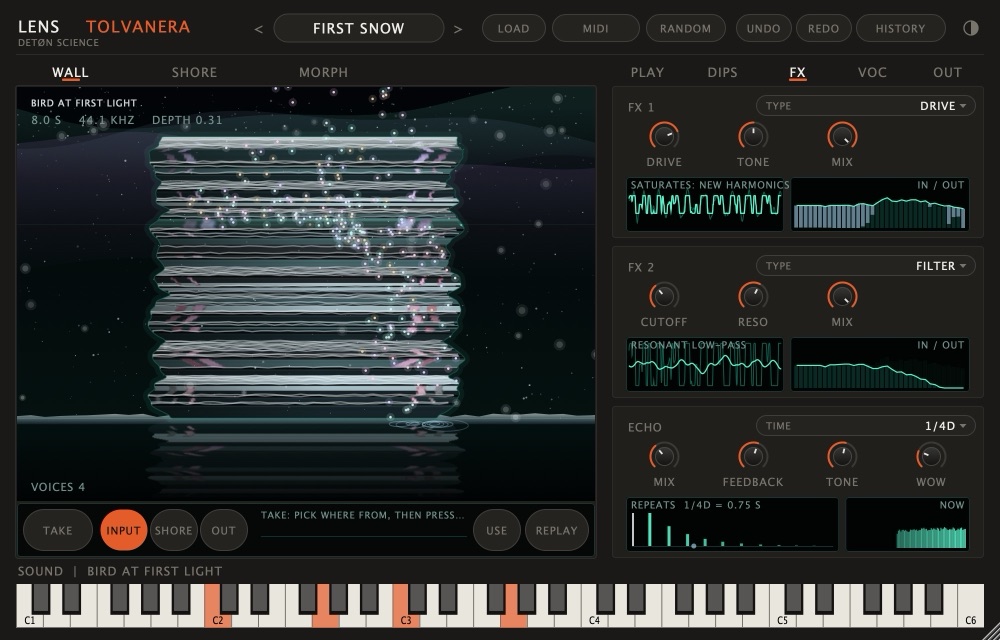This screenshot has width=1000, height=640.
Task: Expand the FX 1 TYPE dropdown (DRIVE)
Action: click(x=865, y=106)
